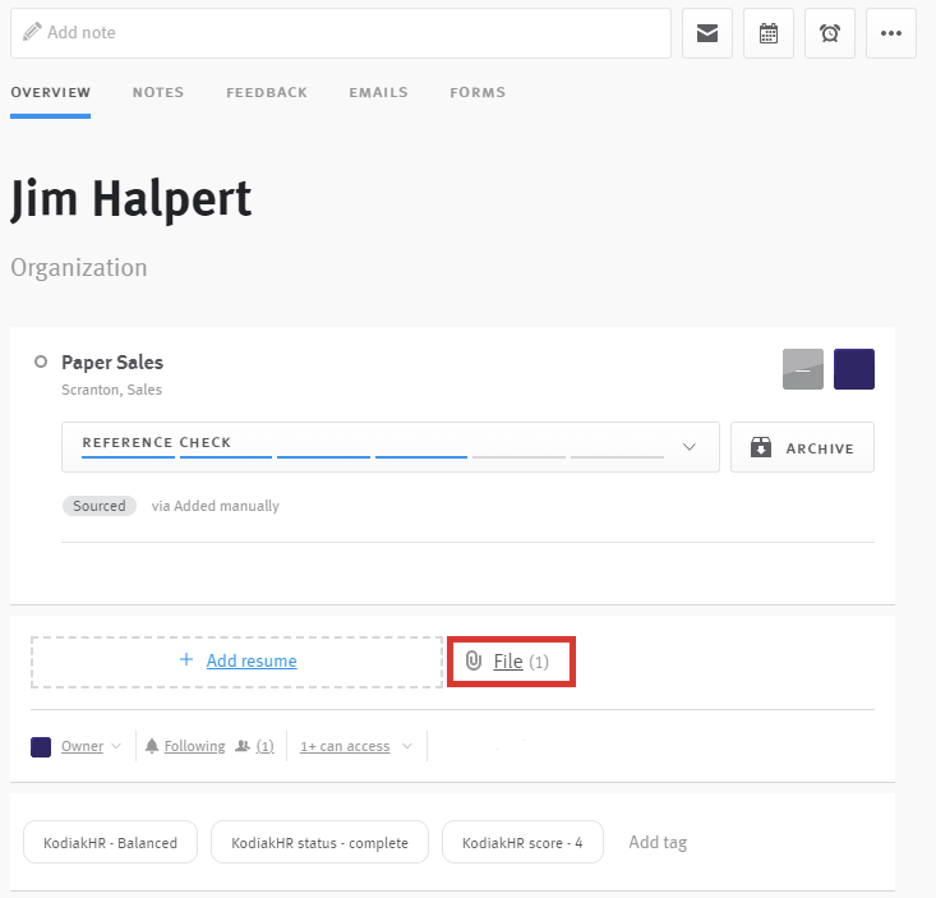Image resolution: width=936 pixels, height=898 pixels.
Task: Click the Add resume link
Action: [x=251, y=661]
